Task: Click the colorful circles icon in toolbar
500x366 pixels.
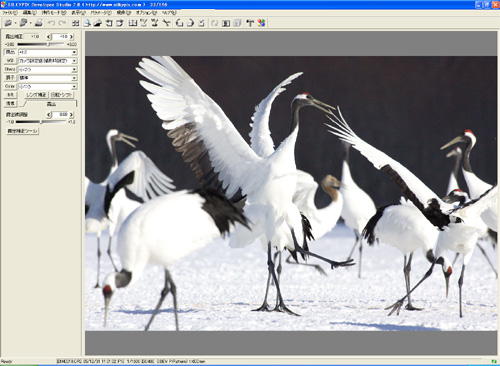Action: click(x=261, y=23)
